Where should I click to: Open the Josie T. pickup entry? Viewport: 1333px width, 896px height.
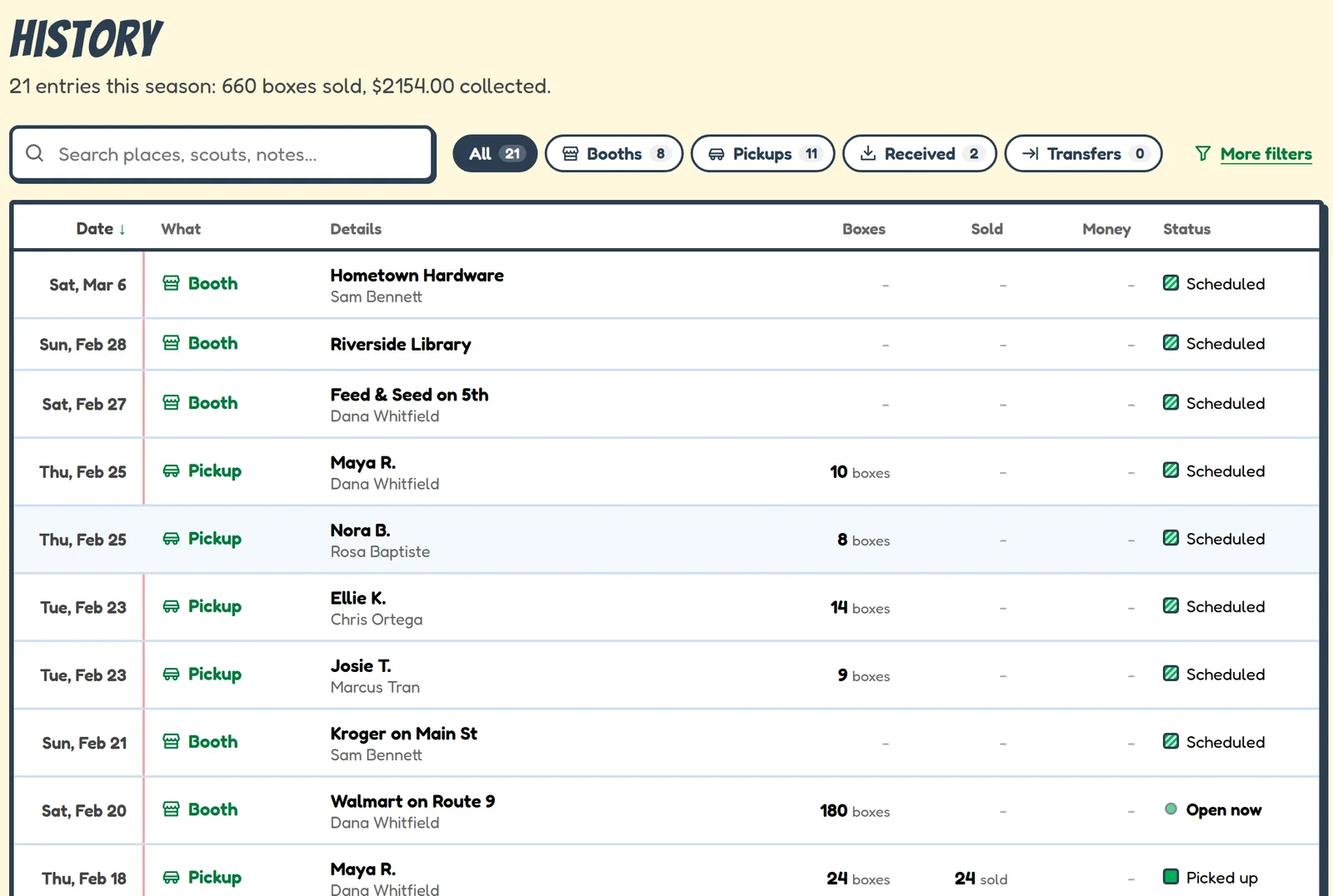tap(666, 675)
